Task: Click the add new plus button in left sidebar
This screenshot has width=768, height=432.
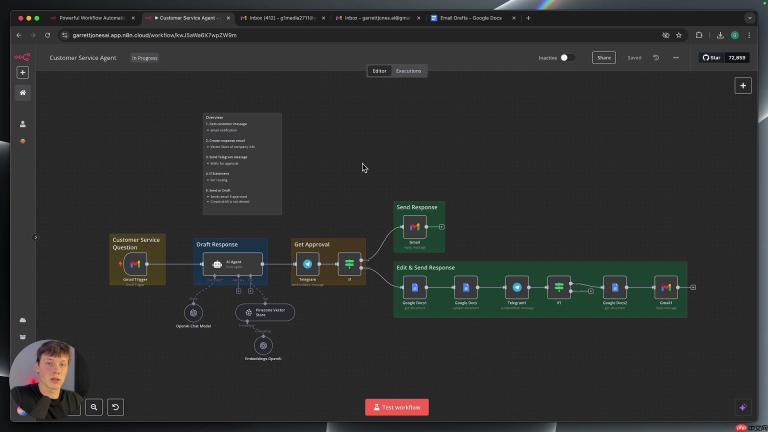Action: tap(23, 72)
